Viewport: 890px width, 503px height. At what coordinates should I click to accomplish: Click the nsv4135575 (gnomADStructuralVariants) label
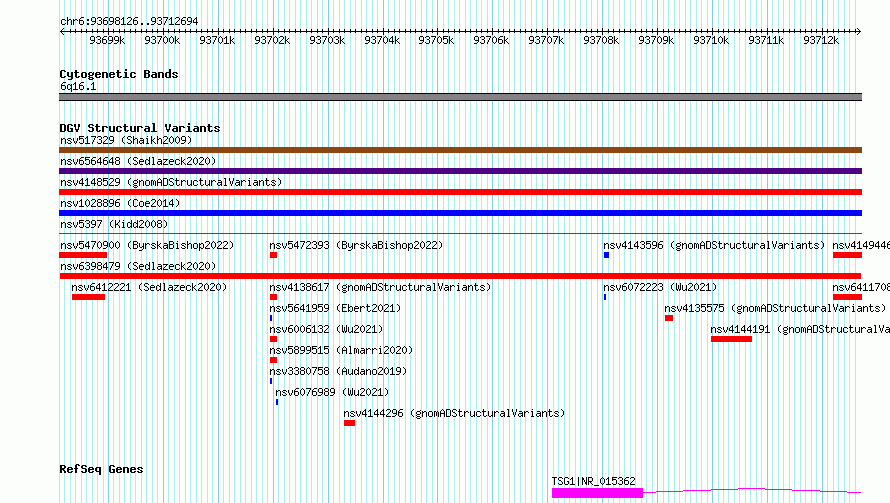pos(775,308)
